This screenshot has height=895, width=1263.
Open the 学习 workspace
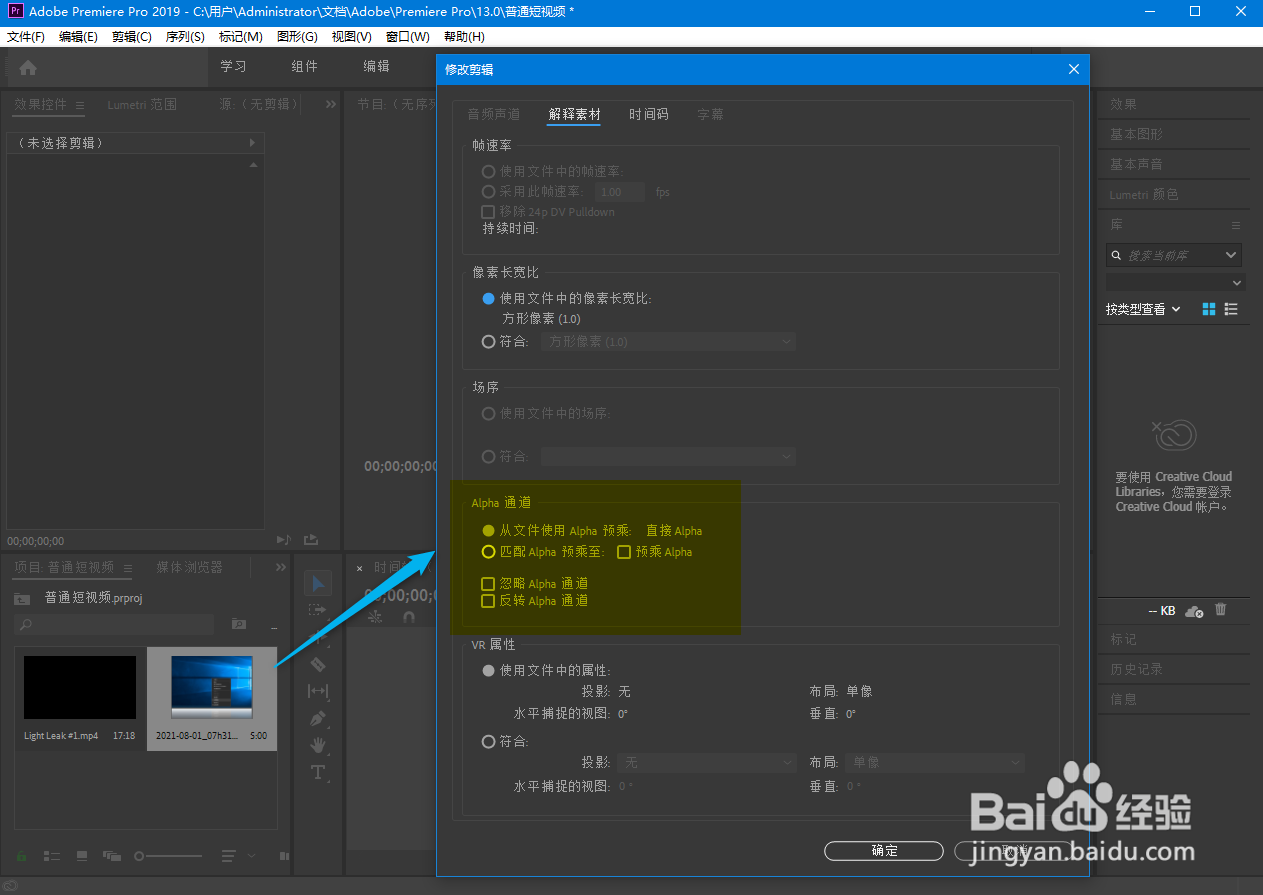tap(233, 66)
